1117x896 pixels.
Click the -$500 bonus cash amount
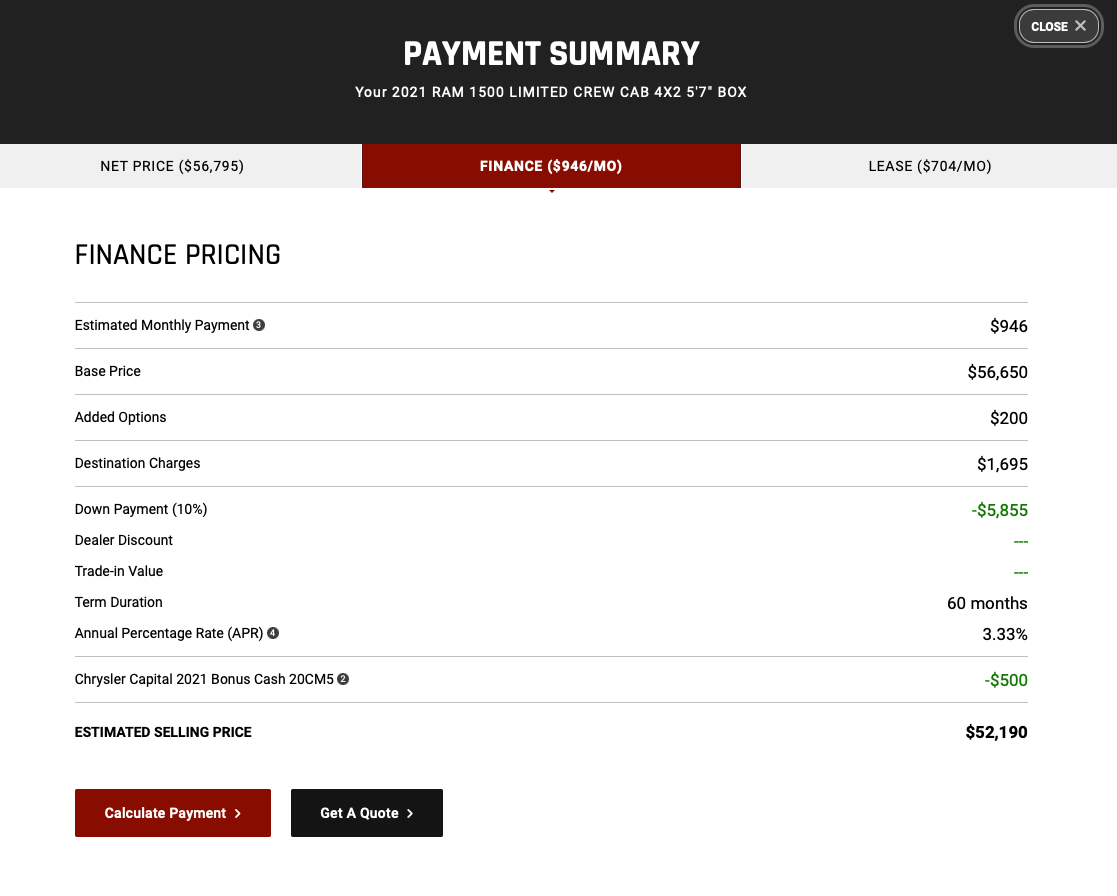[x=1006, y=680]
